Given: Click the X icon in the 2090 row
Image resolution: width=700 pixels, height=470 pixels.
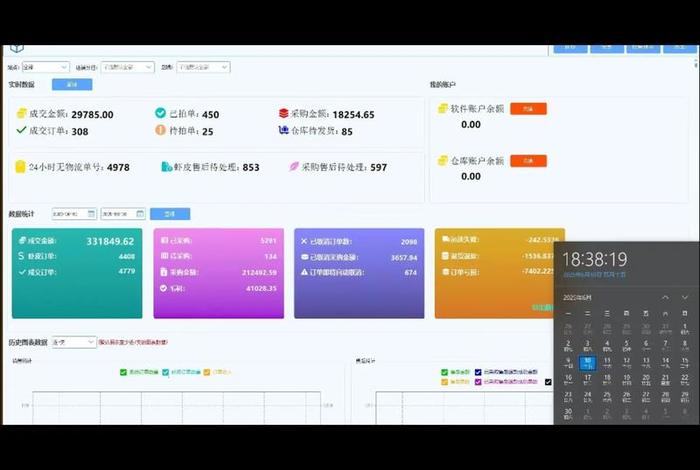Looking at the screenshot, I should [x=304, y=241].
